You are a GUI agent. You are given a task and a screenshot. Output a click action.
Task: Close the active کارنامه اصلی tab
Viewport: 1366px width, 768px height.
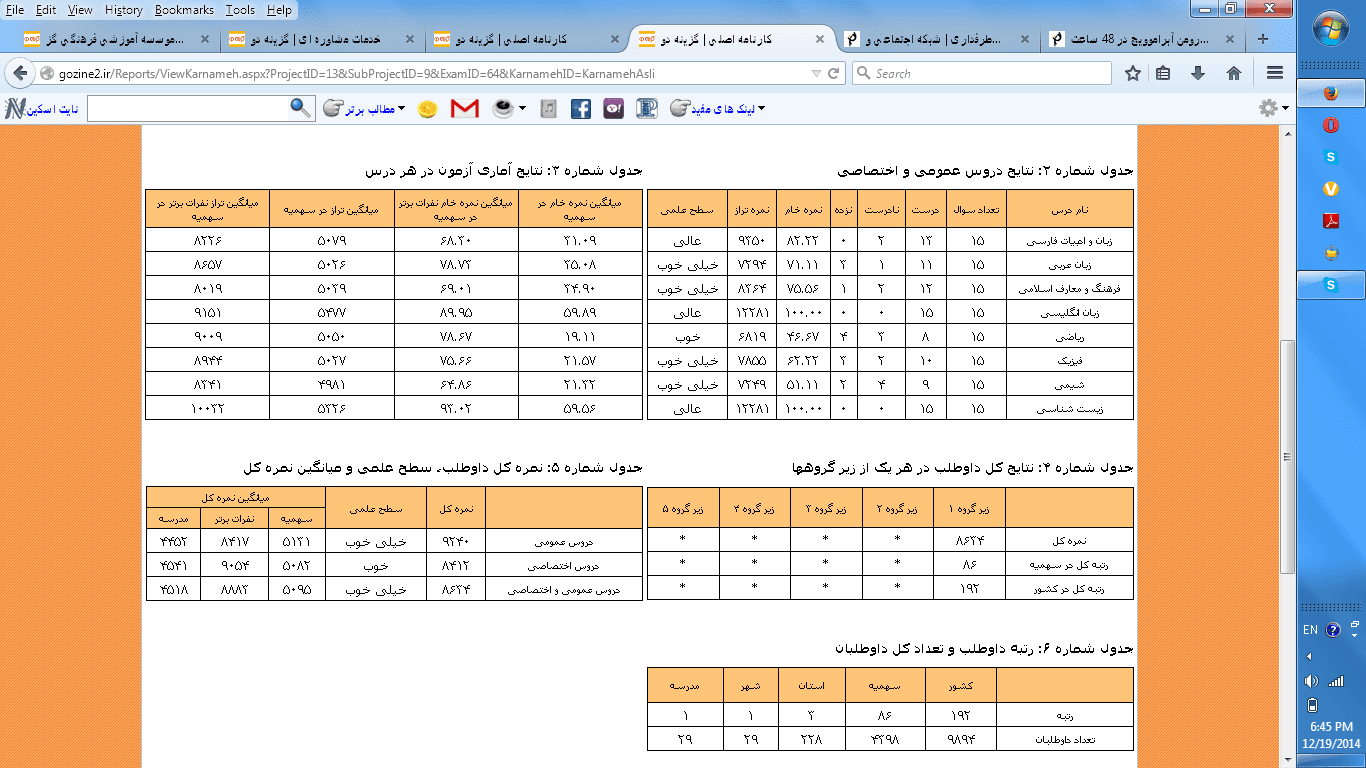click(819, 40)
